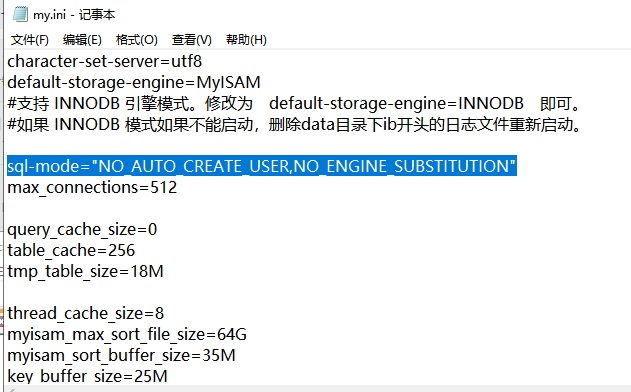The image size is (631, 392).
Task: Open the 编辑(E) menu
Action: [82, 40]
